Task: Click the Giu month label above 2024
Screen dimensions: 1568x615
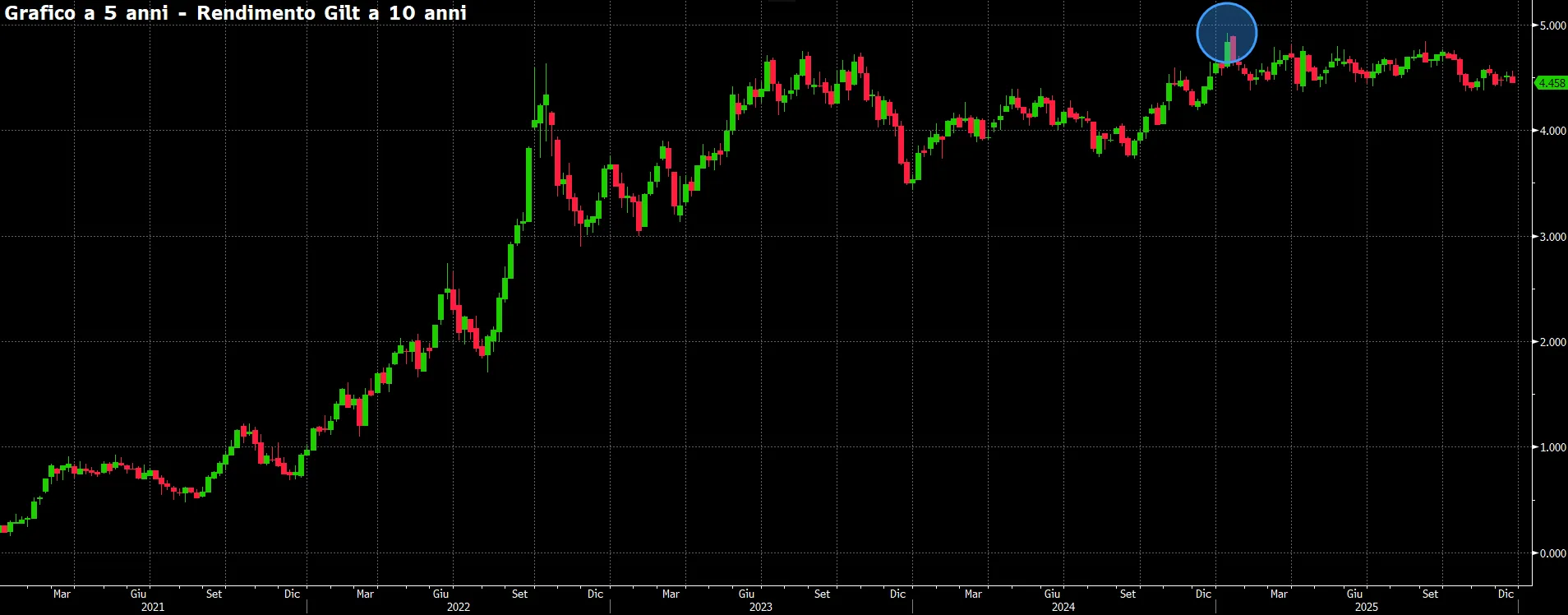Action: (1052, 594)
